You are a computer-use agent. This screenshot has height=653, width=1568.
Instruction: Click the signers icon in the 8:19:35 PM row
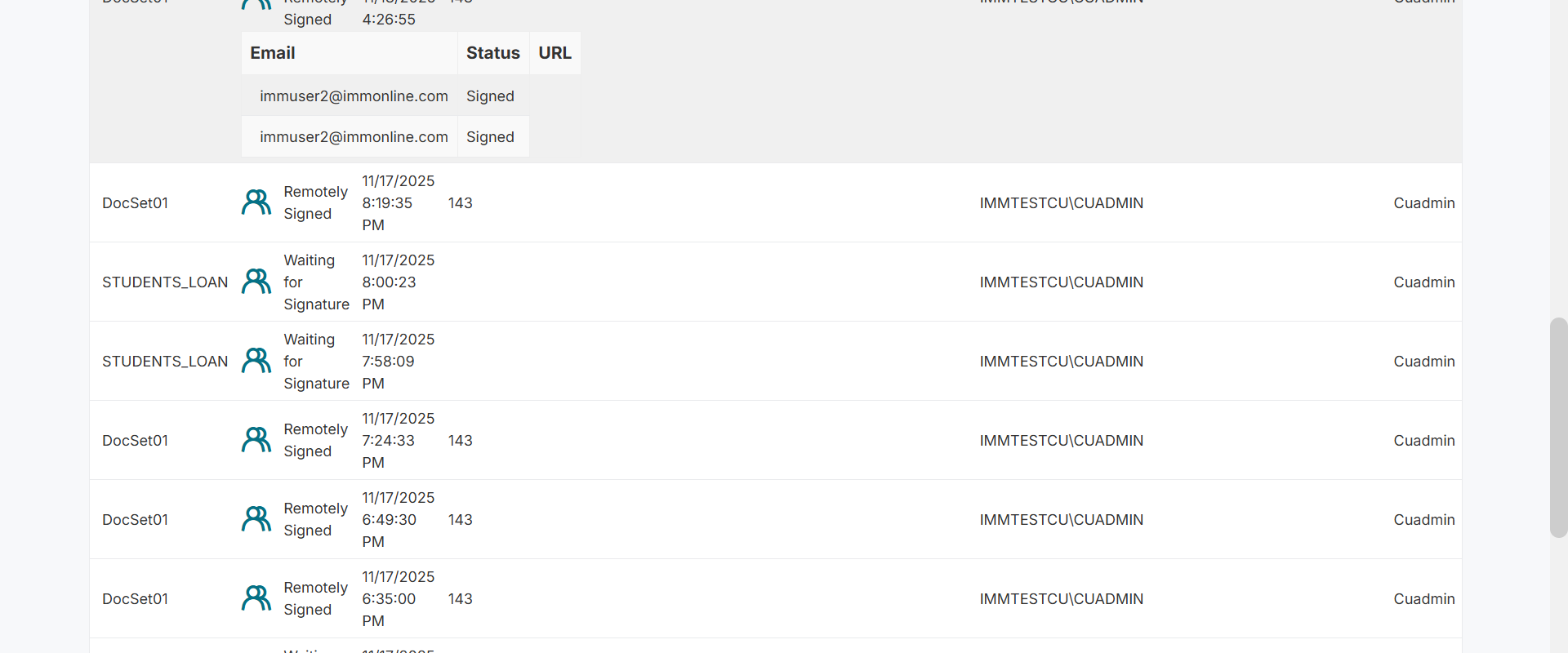pyautogui.click(x=256, y=202)
